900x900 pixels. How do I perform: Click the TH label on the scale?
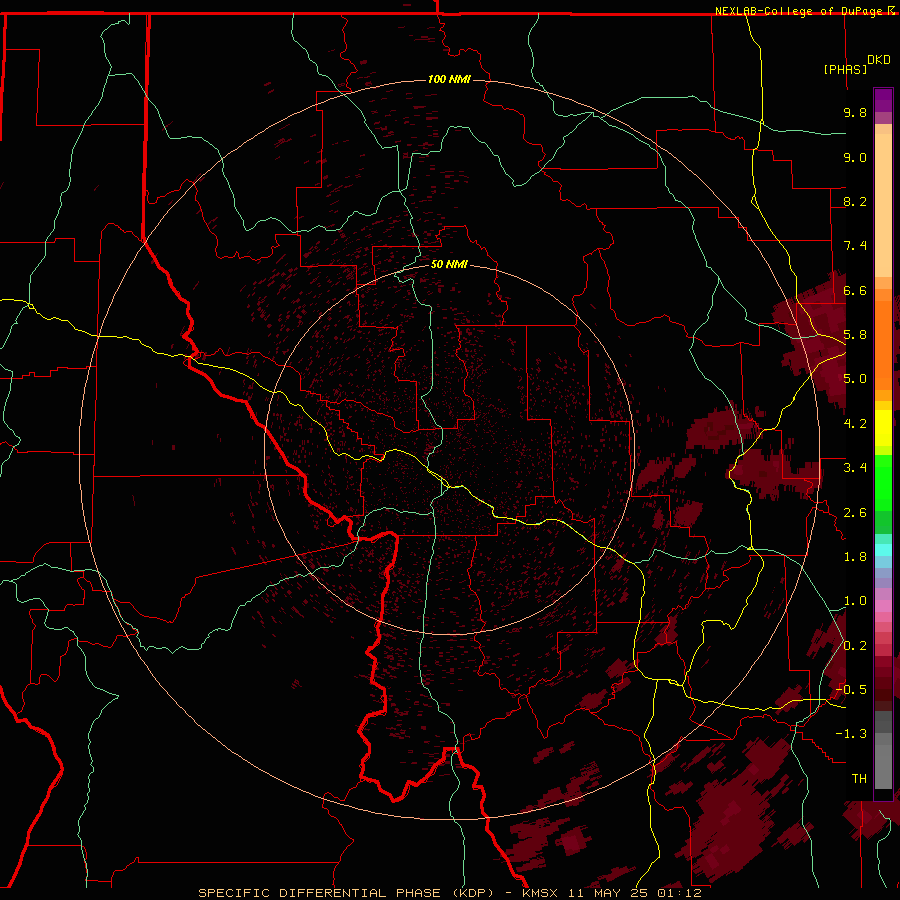coord(859,779)
